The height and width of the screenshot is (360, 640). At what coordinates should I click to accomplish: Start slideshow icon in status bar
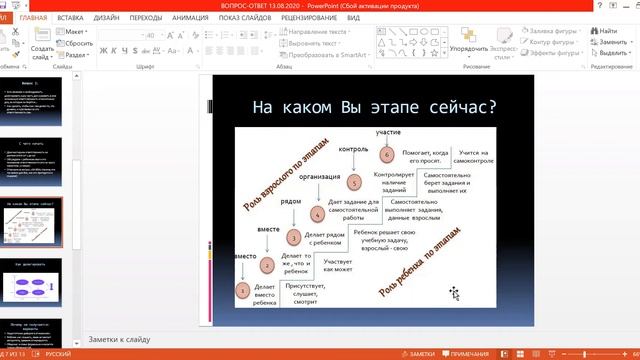[552, 354]
